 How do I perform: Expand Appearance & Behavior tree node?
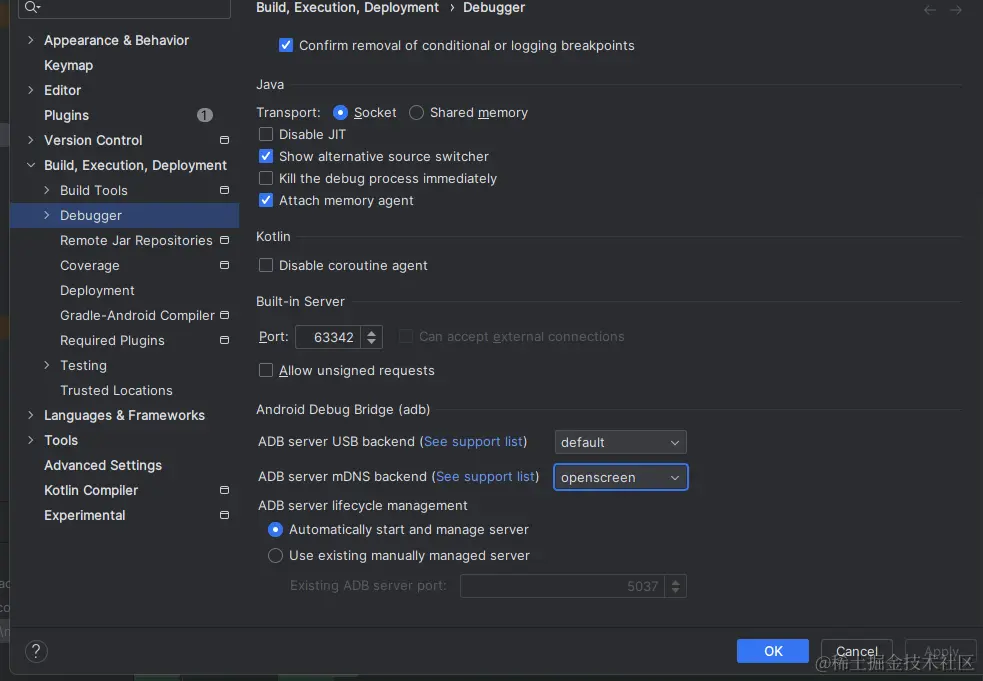[x=31, y=40]
